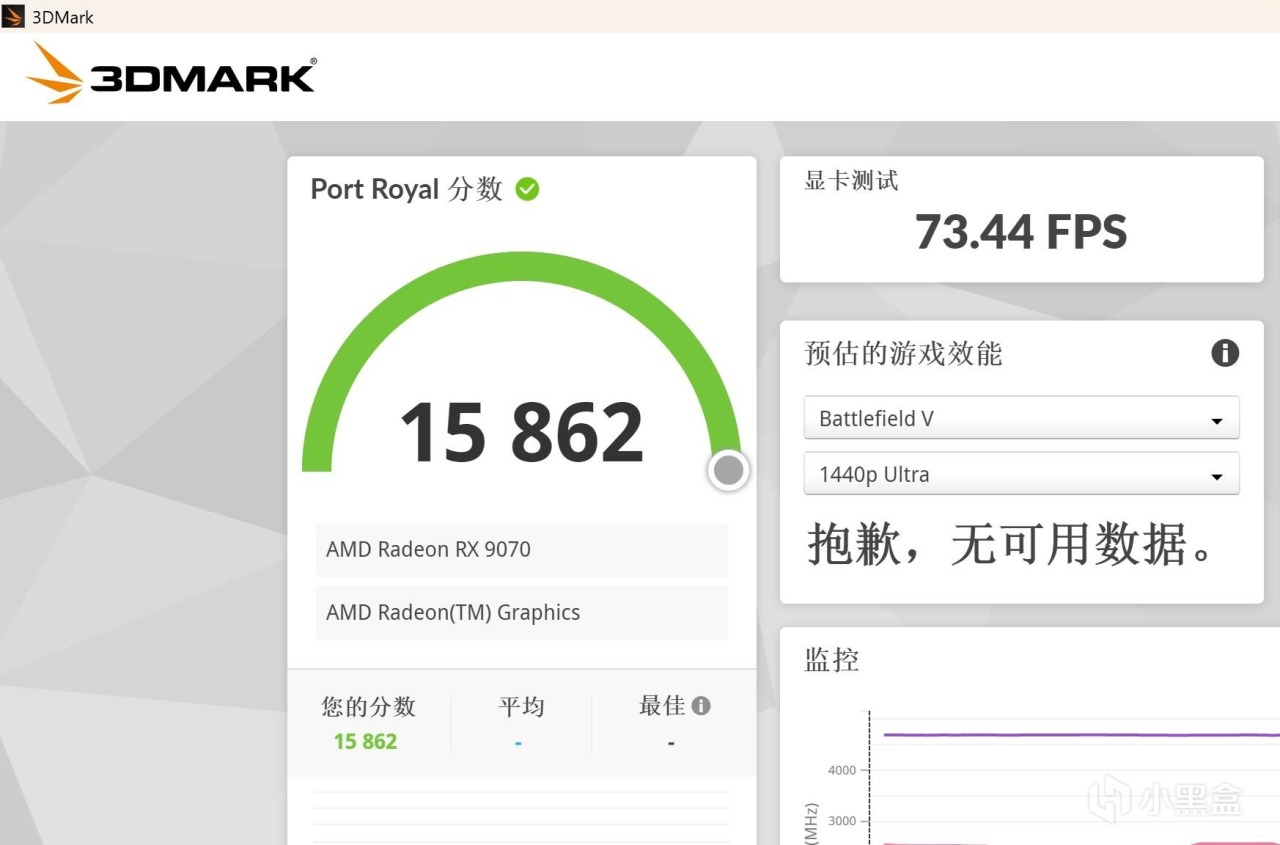Click the 平均 column label
This screenshot has width=1280, height=845.
coord(521,706)
